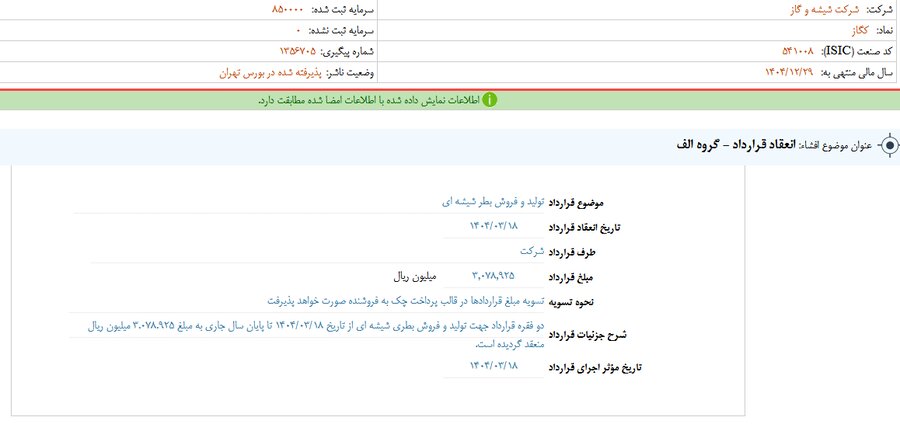Click the ticker symbol کگاز
Screen dimensions: 900x438
coord(860,31)
